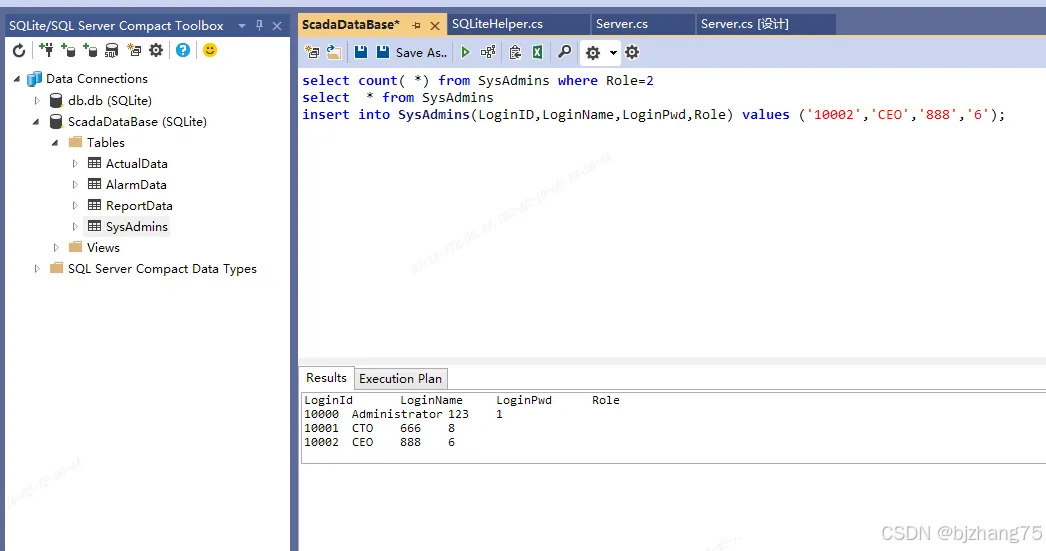Viewport: 1046px width, 551px height.
Task: Select the Tables folder label
Action: tap(105, 143)
